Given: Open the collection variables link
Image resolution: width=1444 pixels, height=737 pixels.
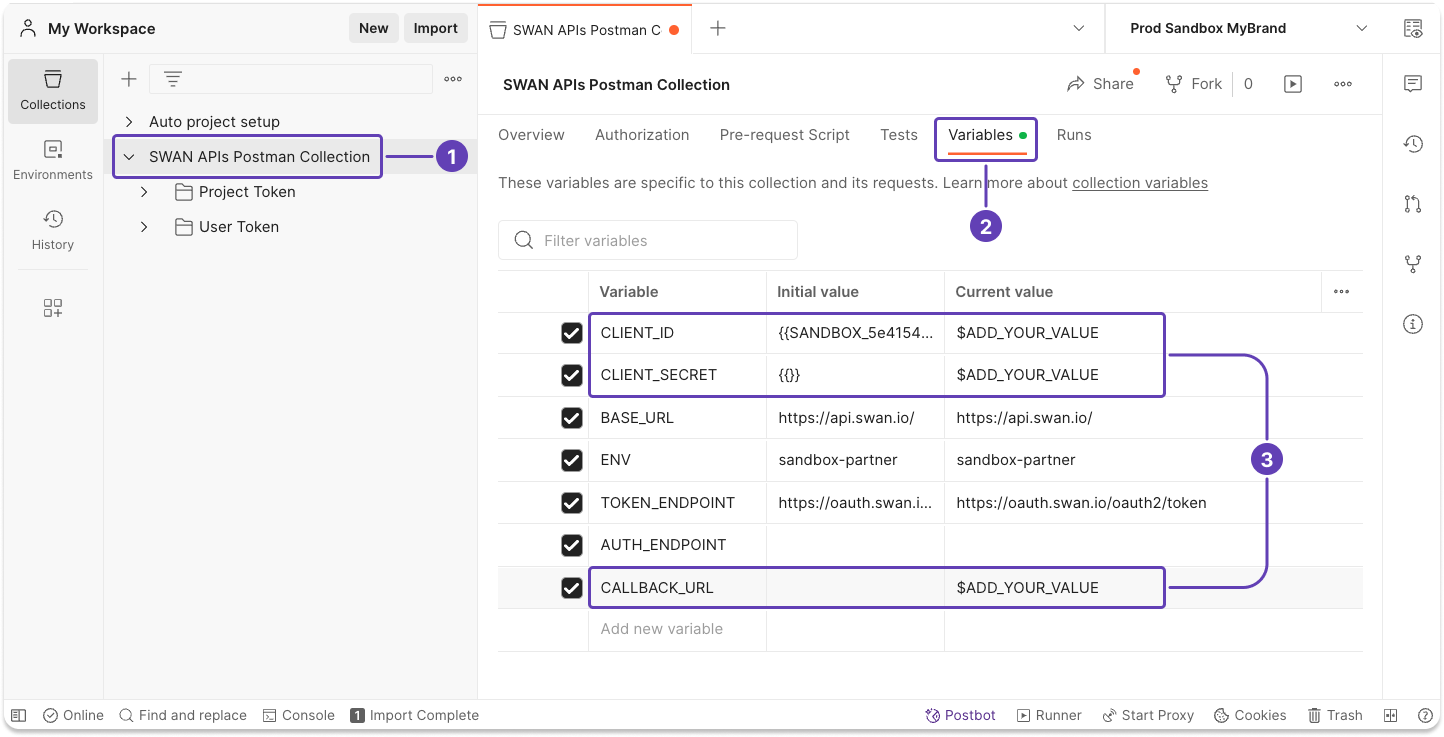Looking at the screenshot, I should pyautogui.click(x=1139, y=183).
